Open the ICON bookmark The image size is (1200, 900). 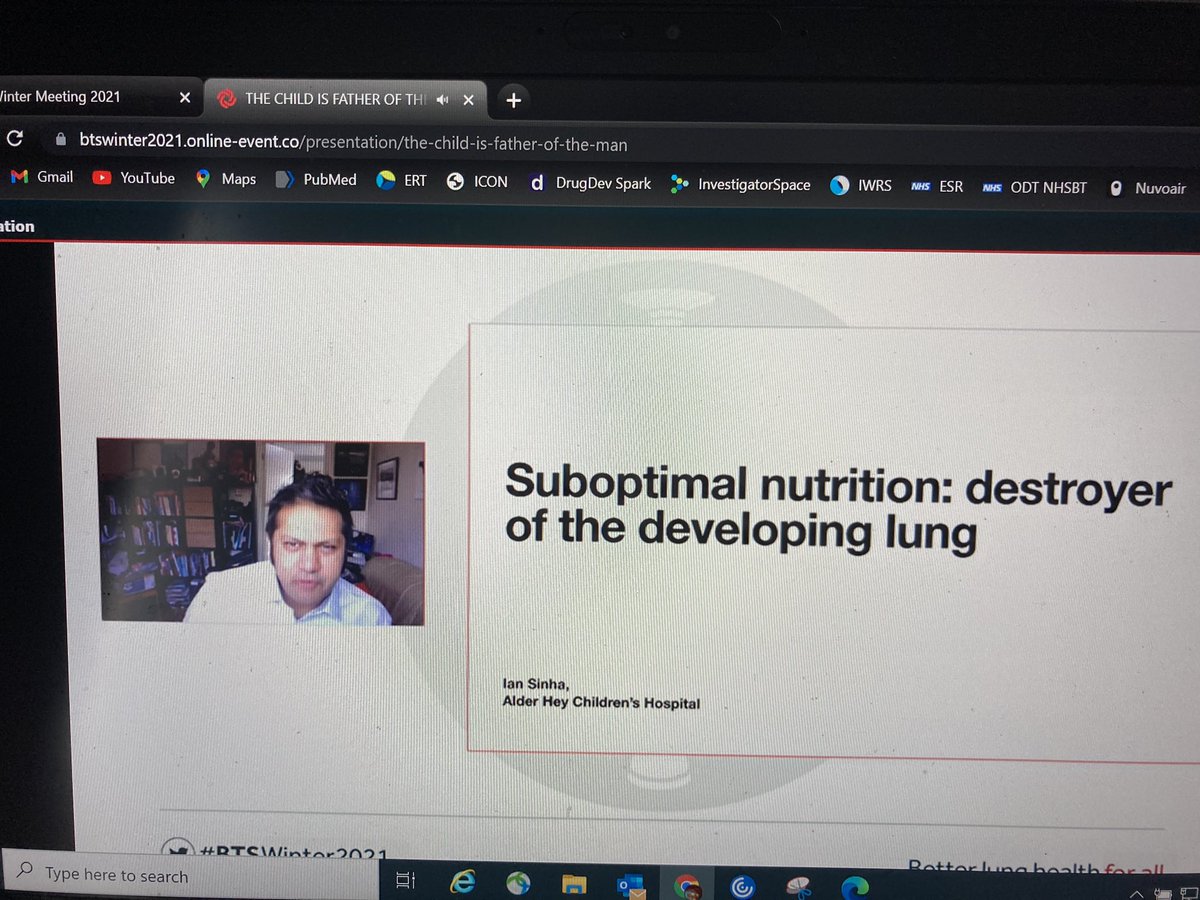tap(477, 182)
